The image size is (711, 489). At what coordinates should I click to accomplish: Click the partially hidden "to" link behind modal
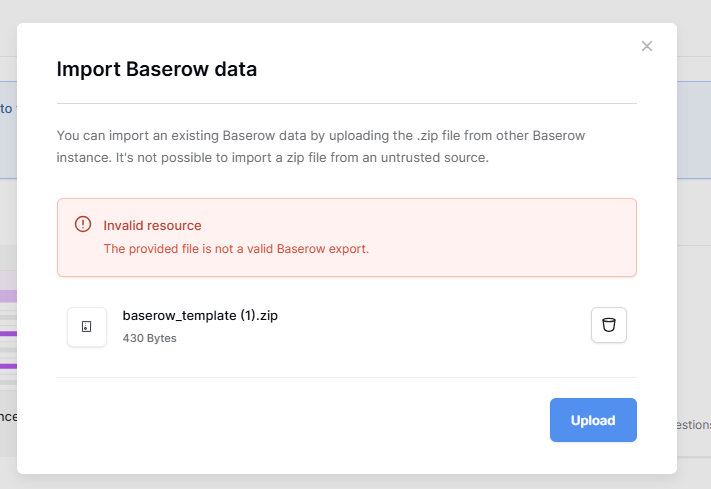pos(6,109)
